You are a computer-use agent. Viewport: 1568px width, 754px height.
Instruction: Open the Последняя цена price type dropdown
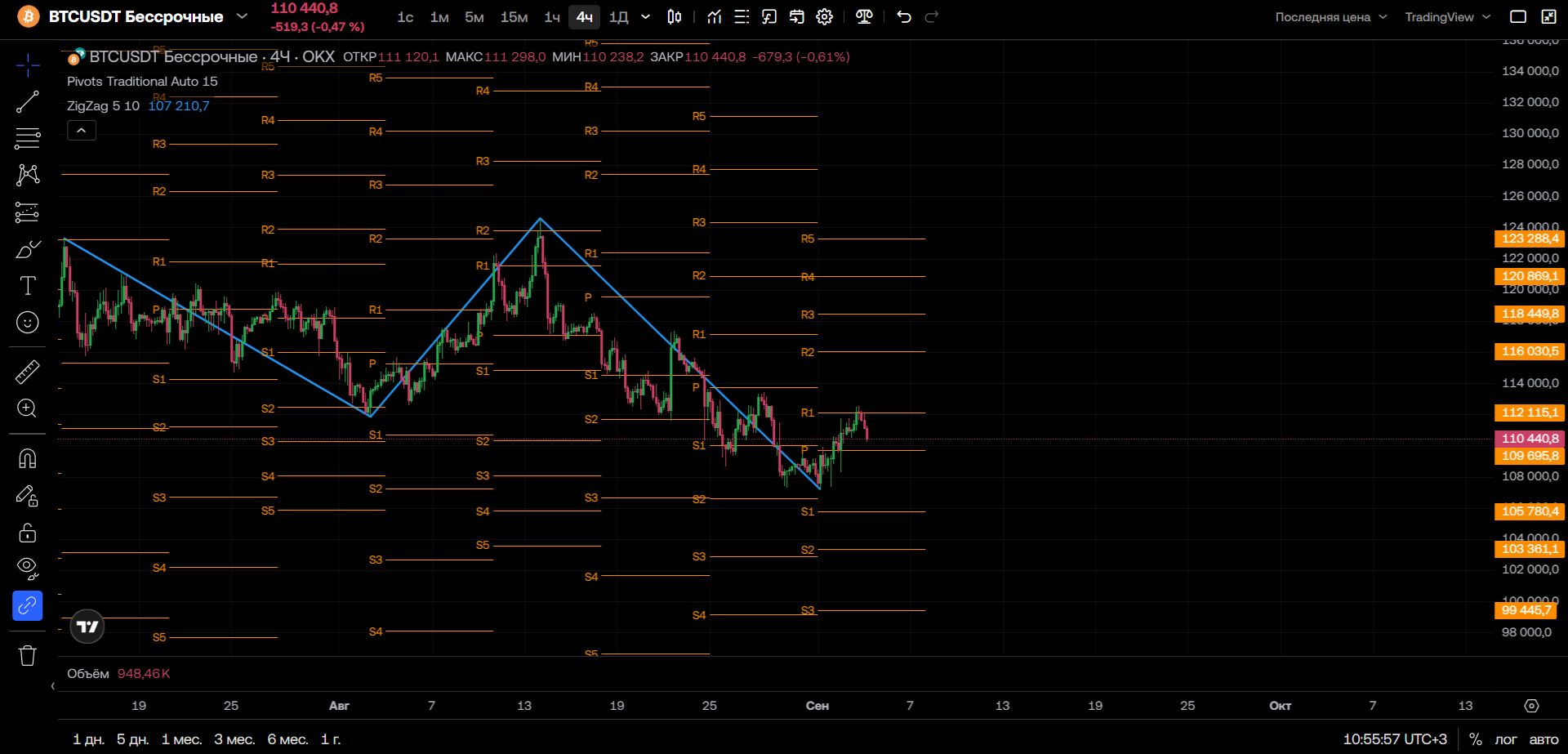[x=1331, y=17]
